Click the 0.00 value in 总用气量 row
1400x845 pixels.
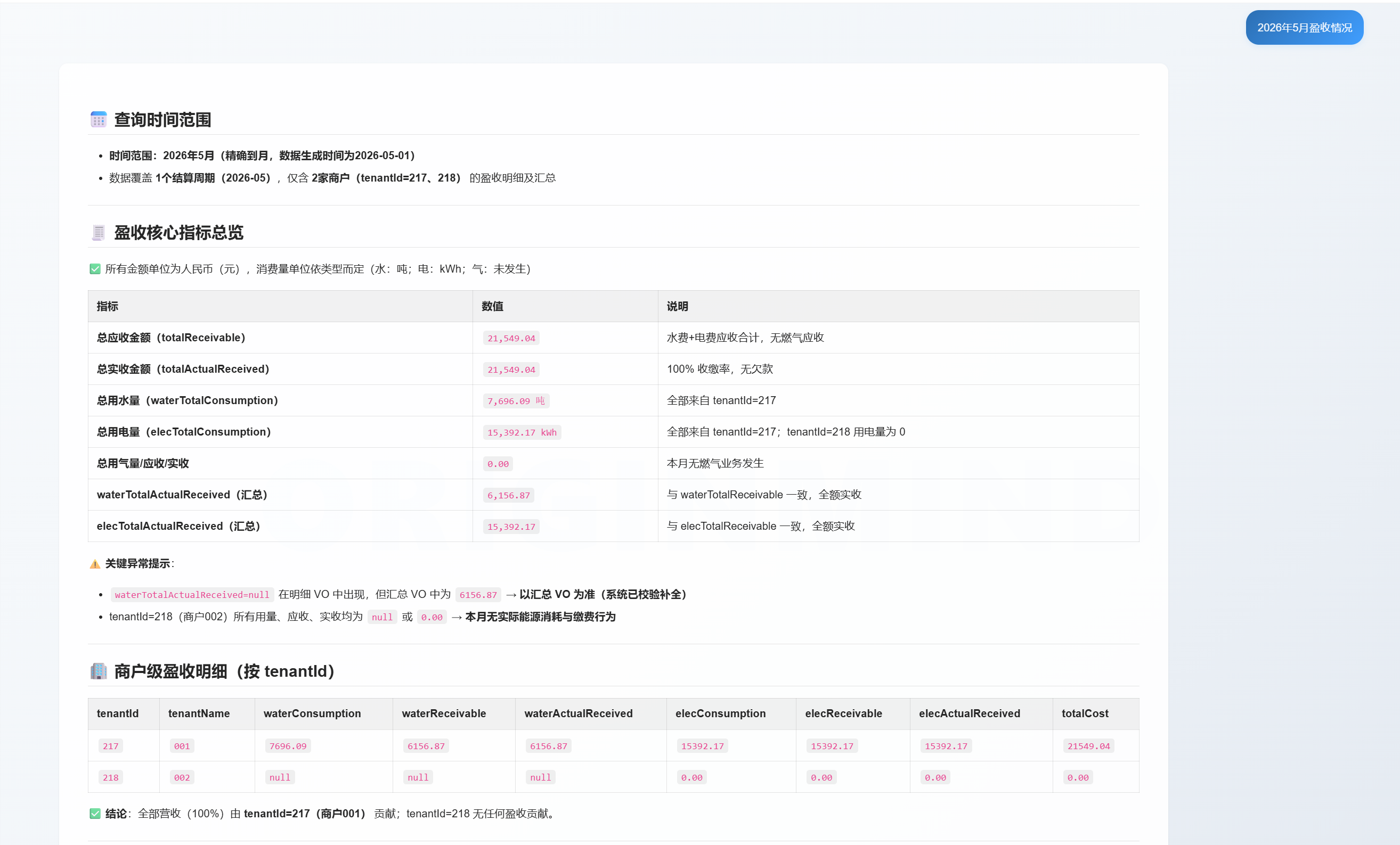pos(498,463)
